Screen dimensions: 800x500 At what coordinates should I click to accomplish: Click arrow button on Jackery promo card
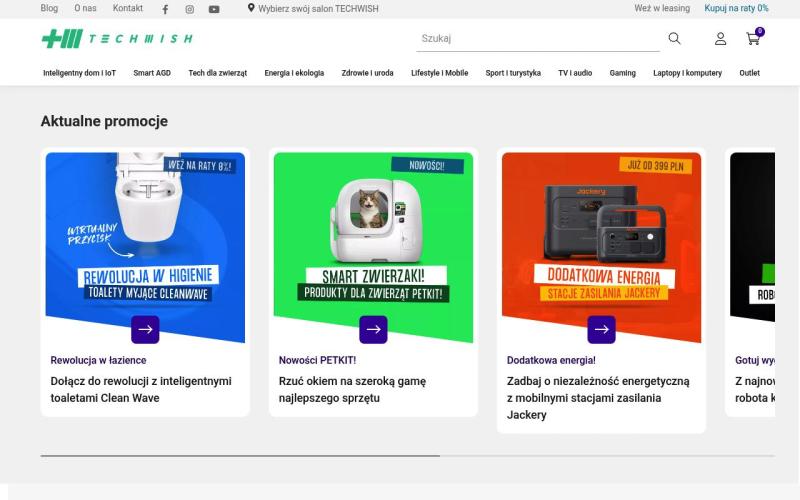(x=601, y=329)
